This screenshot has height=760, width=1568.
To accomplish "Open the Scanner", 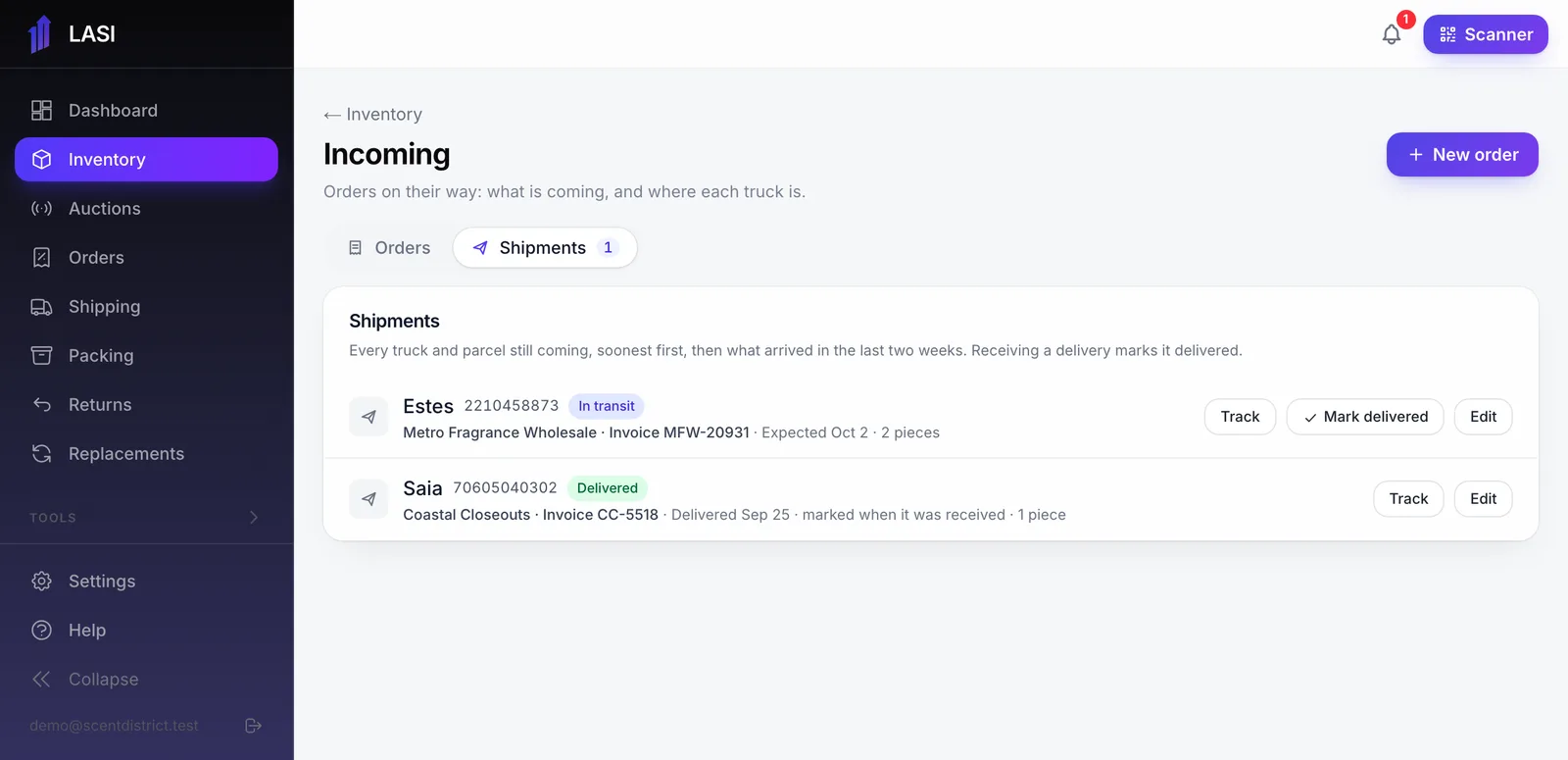I will click(x=1486, y=34).
